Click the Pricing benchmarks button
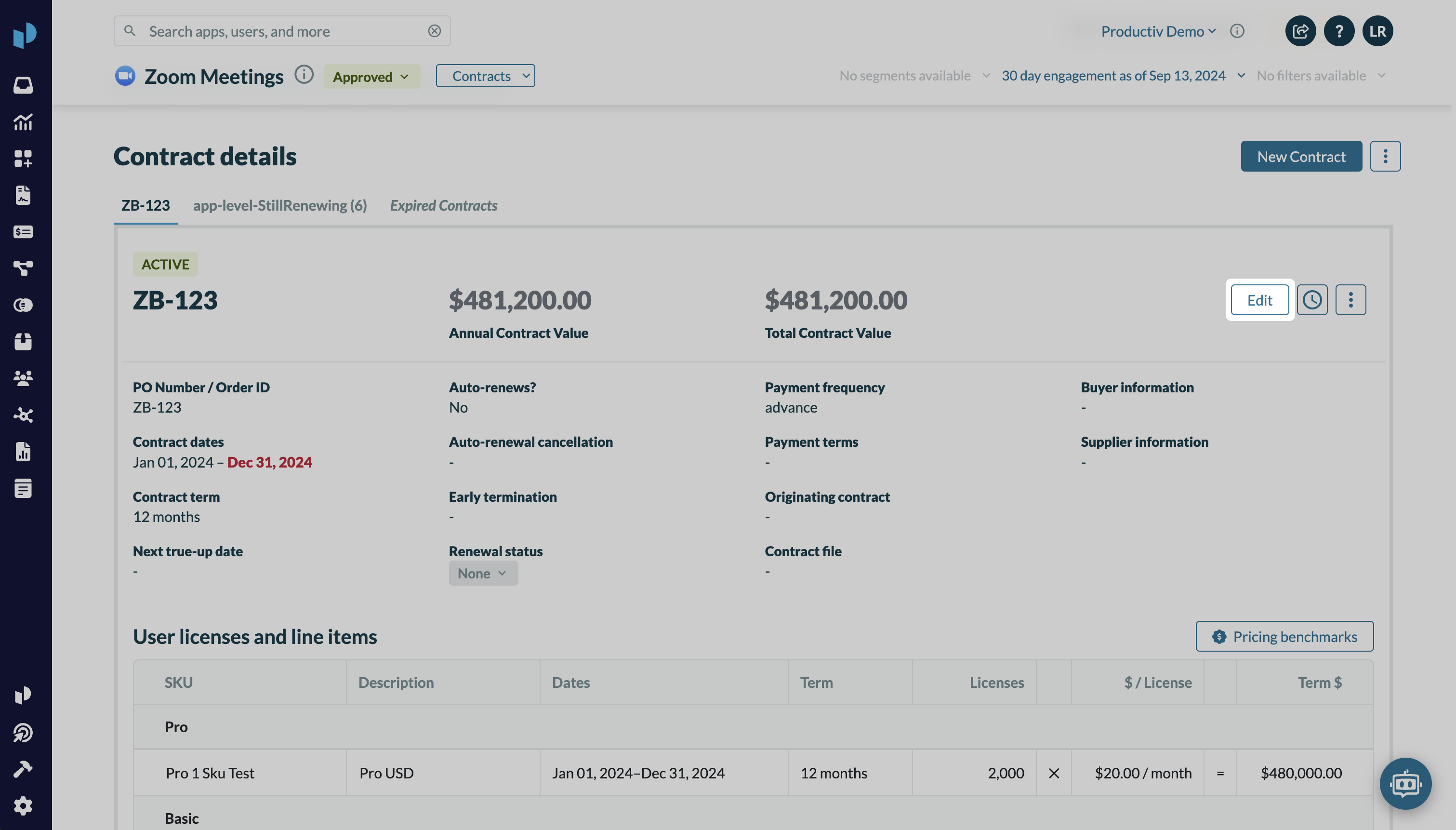The image size is (1456, 830). click(1284, 636)
